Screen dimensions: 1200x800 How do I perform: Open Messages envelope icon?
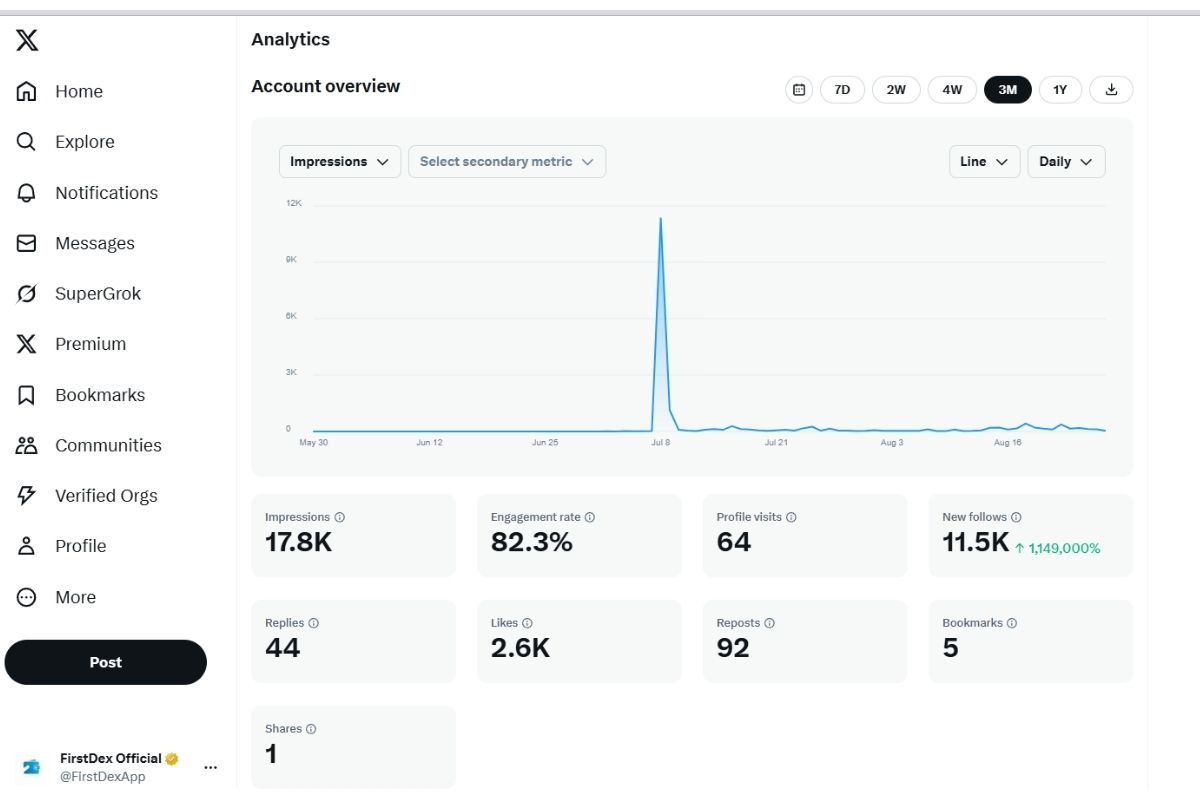point(27,243)
